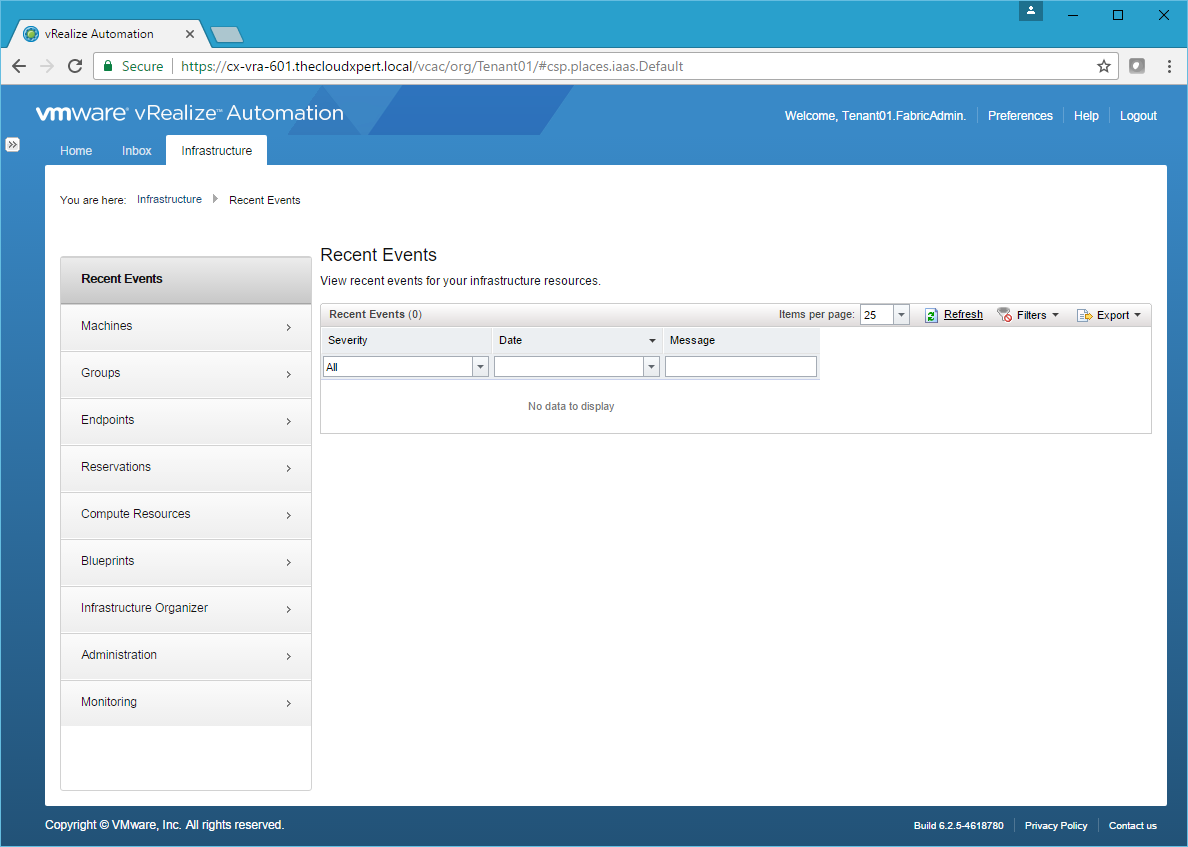This screenshot has width=1188, height=847.
Task: Bookmark this page with the star icon
Action: point(1103,66)
